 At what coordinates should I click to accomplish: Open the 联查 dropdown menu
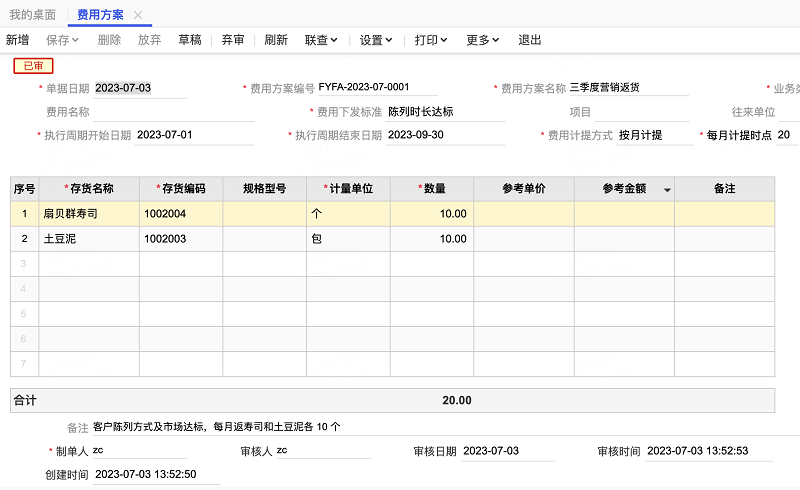[x=321, y=40]
